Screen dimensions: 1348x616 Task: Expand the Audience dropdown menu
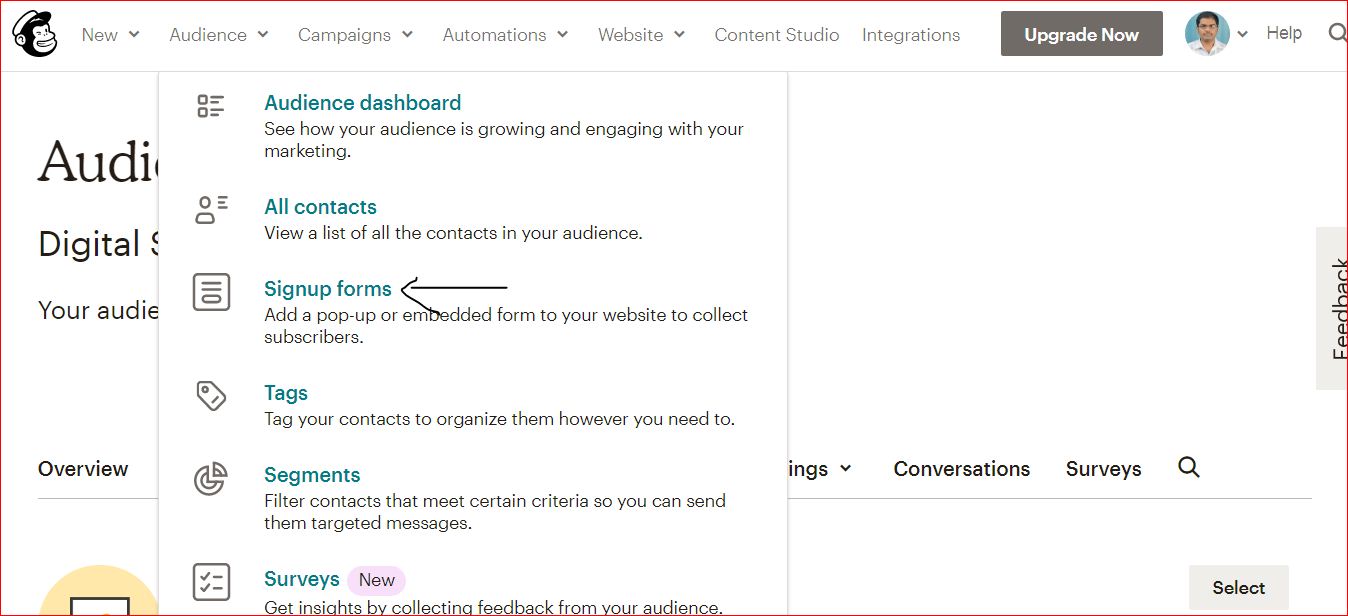(219, 35)
